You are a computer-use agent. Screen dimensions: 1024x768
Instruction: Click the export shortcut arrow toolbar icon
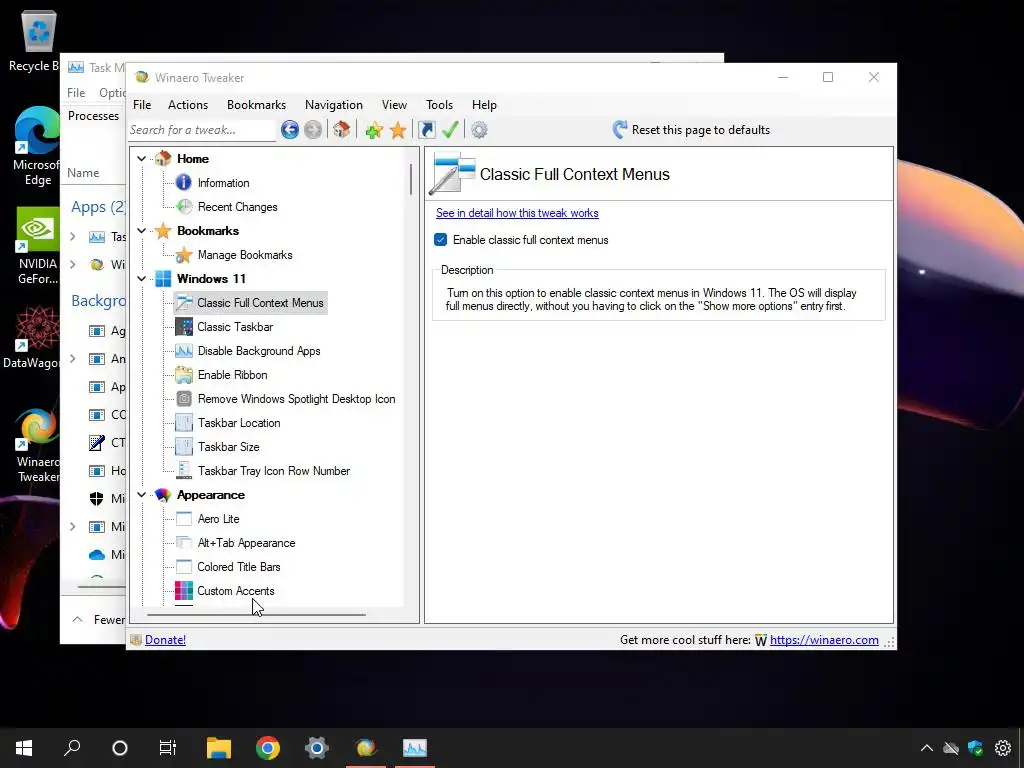(x=426, y=130)
